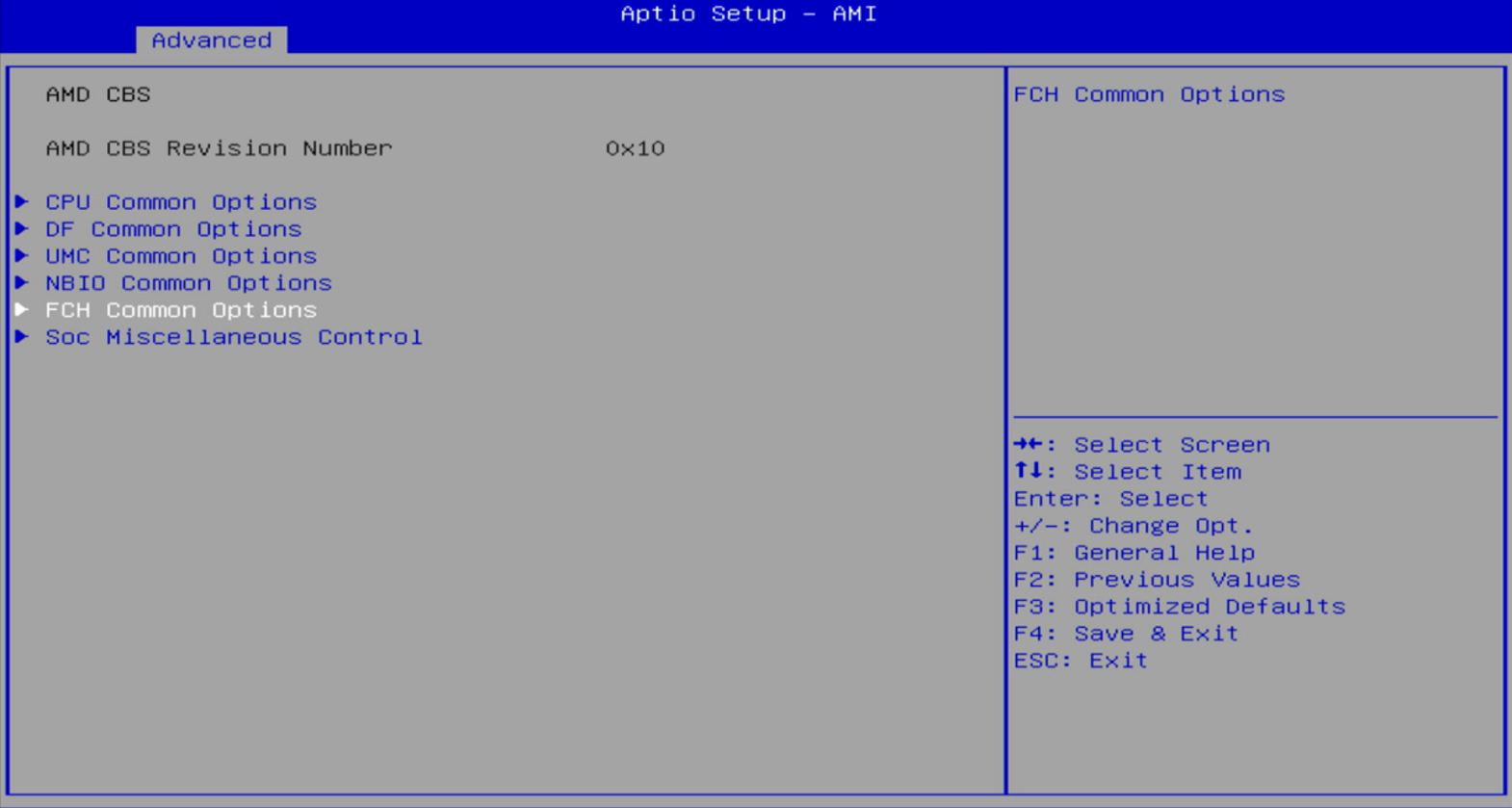Image resolution: width=1512 pixels, height=808 pixels.
Task: Click the +/-: Change Opt. hint
Action: 1134,526
